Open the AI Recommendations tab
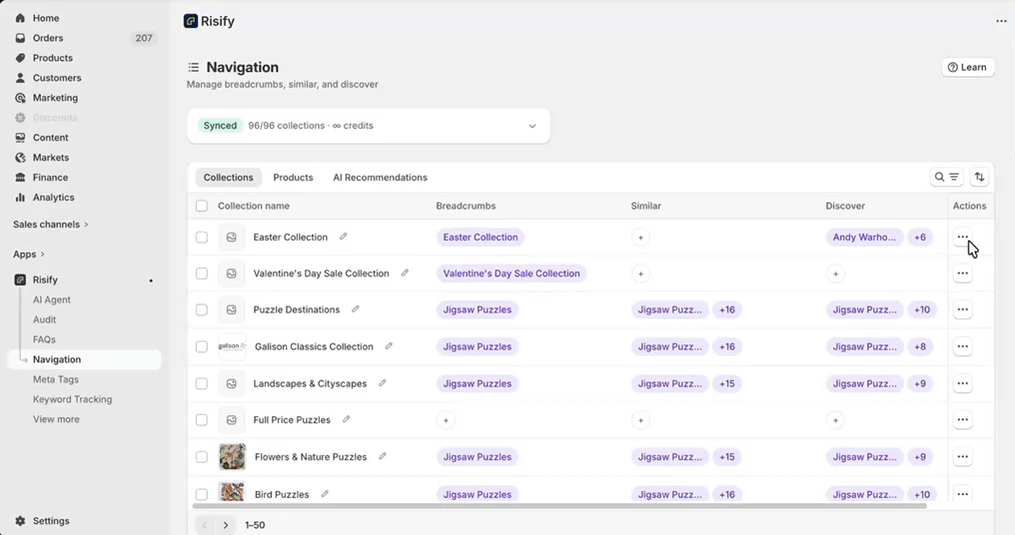 click(380, 178)
